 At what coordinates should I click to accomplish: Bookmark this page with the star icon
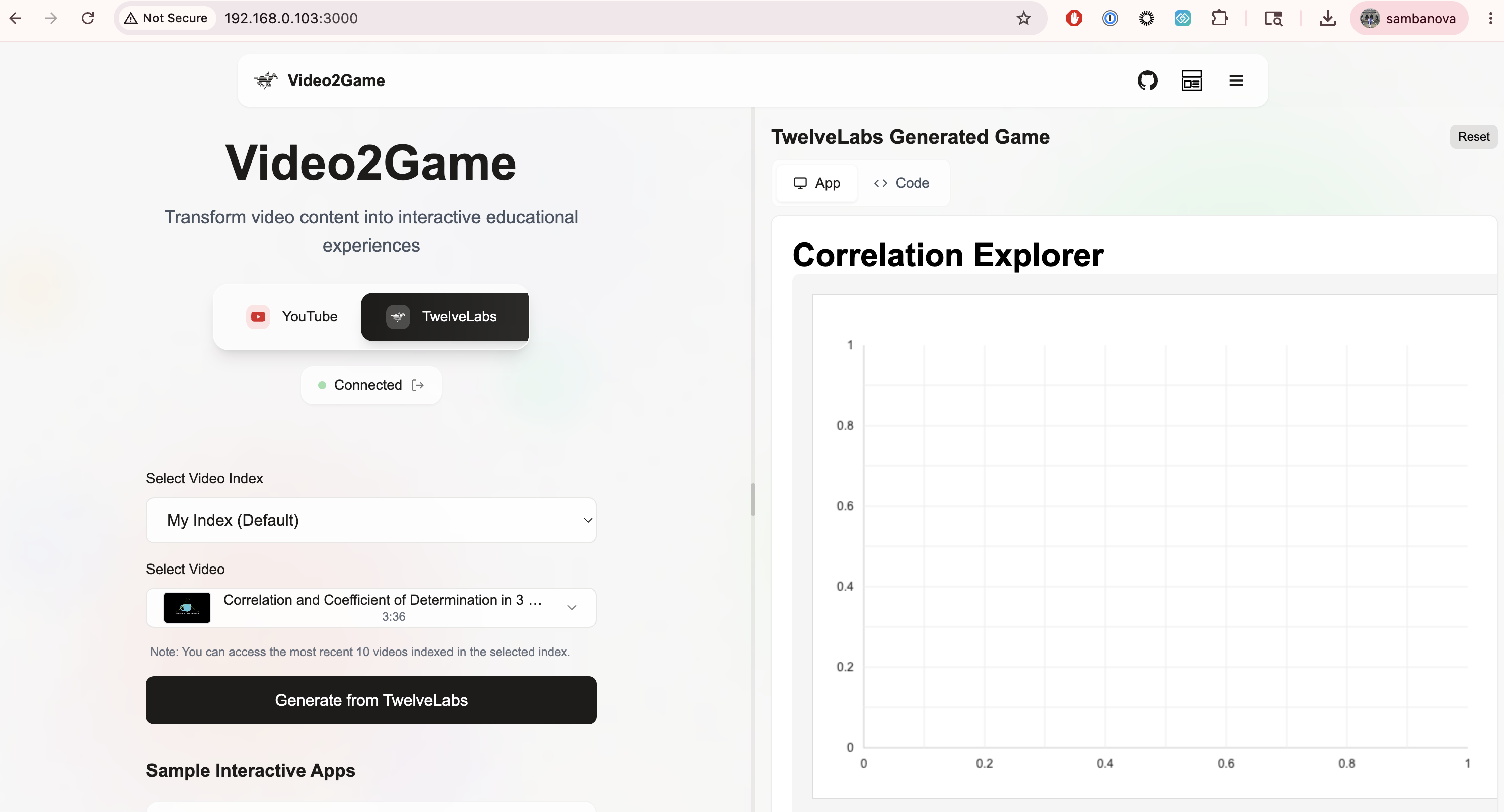click(x=1023, y=18)
